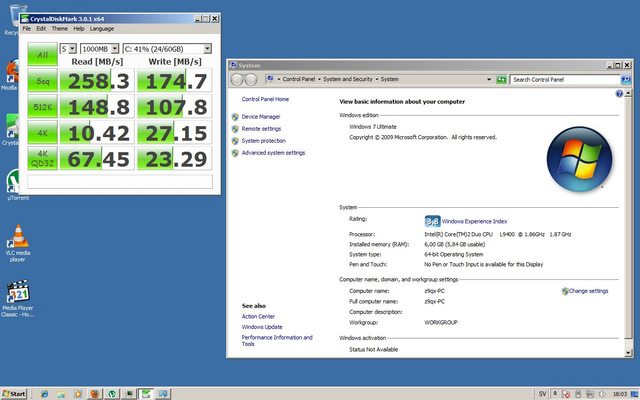Screen dimensions: 640x400
Task: Click Control Panel in the breadcrumb
Action: [x=299, y=80]
